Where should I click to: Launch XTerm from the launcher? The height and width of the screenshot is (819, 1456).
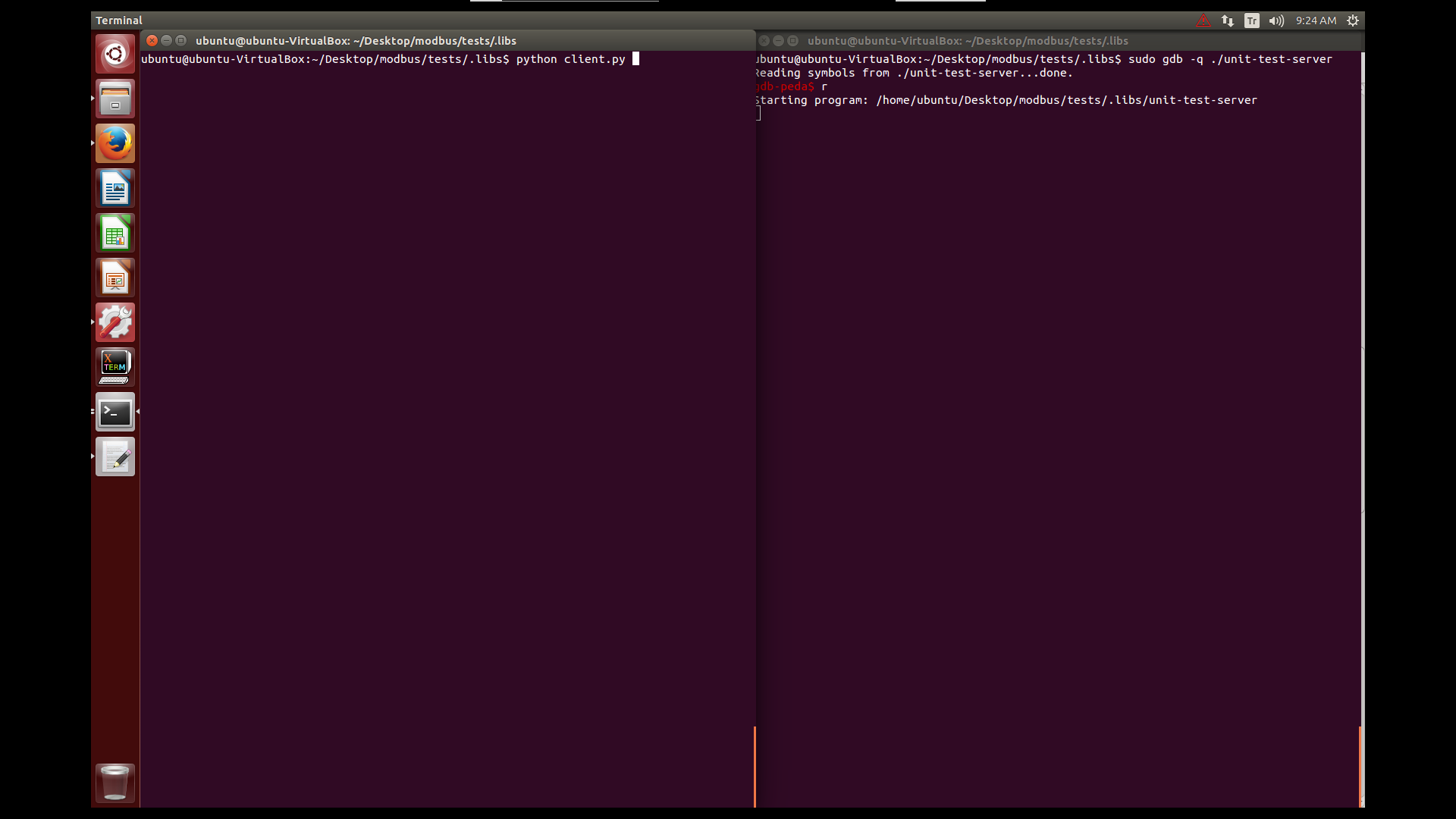point(115,367)
